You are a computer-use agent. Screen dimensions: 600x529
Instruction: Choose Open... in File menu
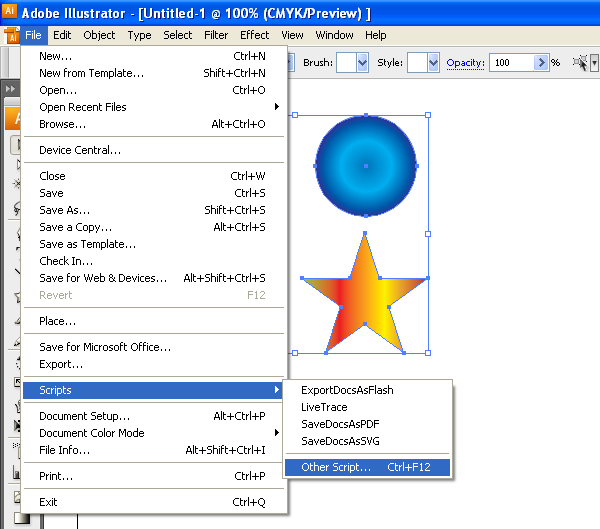pyautogui.click(x=153, y=90)
